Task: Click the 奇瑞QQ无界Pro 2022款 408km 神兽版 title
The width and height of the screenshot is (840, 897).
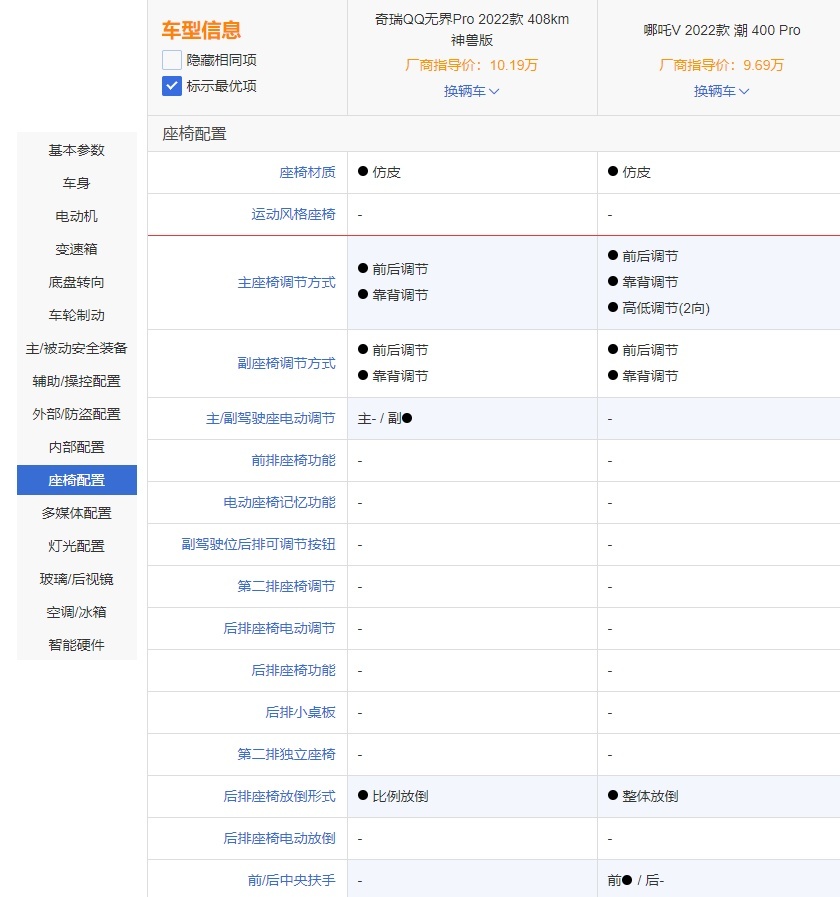Action: (x=471, y=30)
